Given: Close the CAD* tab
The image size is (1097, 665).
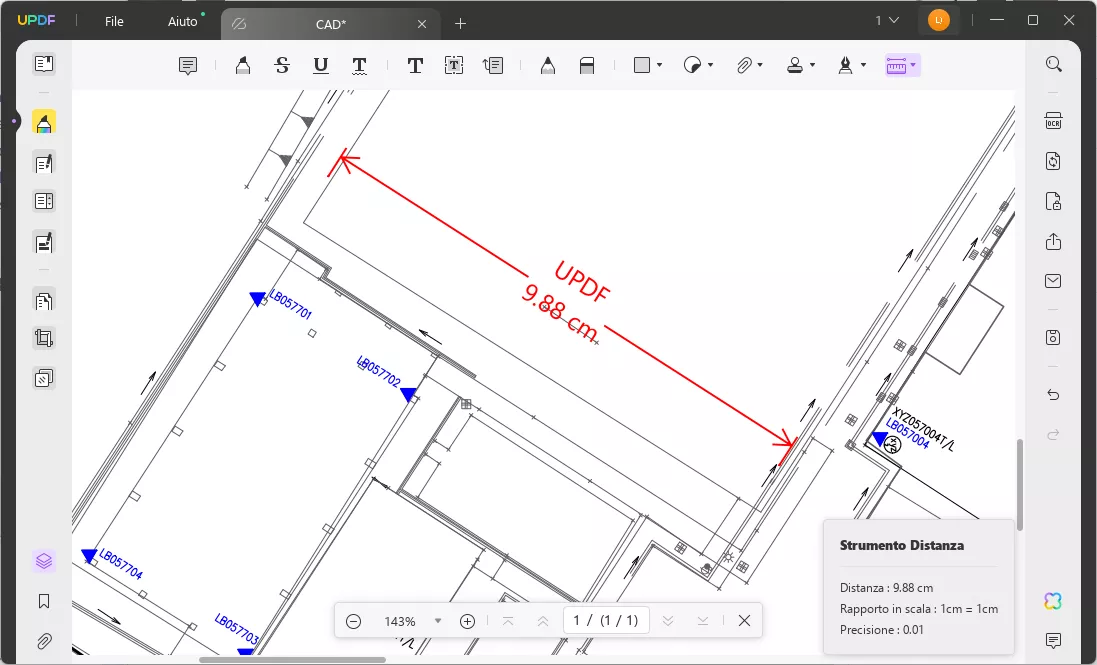Looking at the screenshot, I should pos(422,24).
